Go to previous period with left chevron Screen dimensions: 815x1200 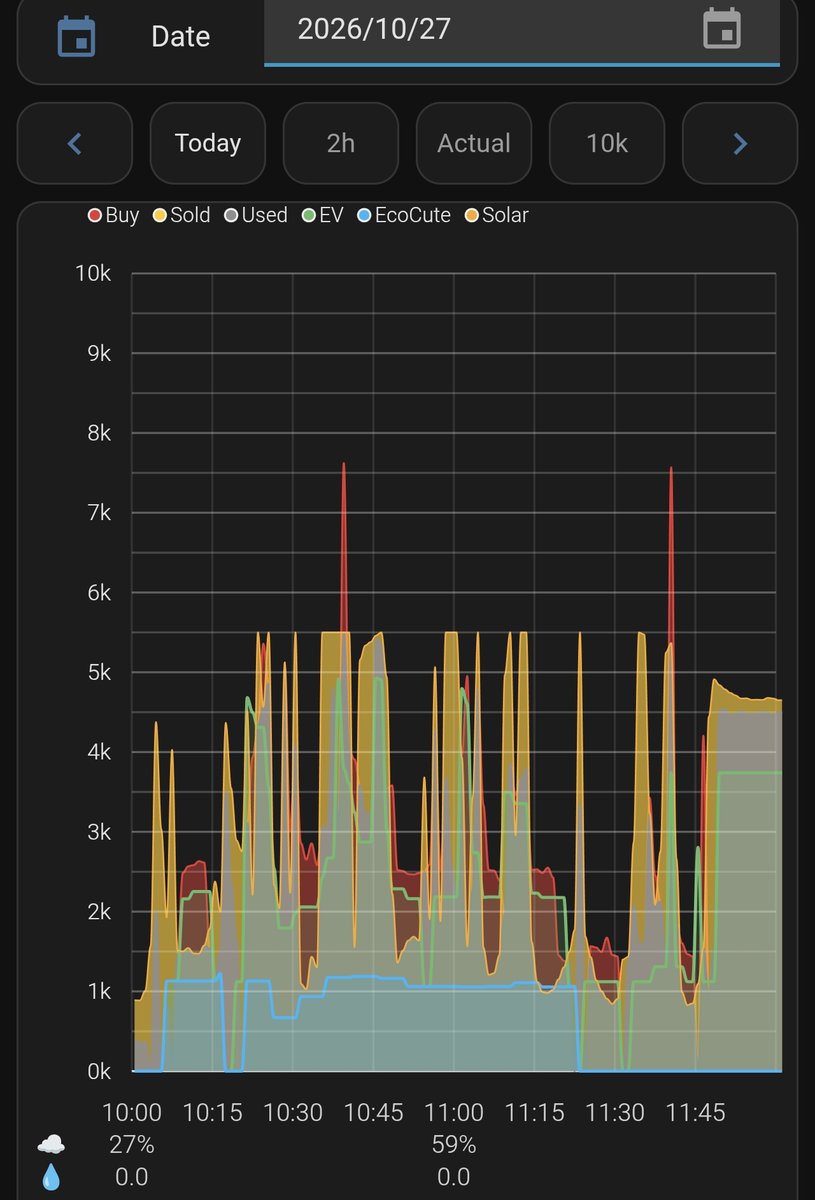pyautogui.click(x=75, y=143)
